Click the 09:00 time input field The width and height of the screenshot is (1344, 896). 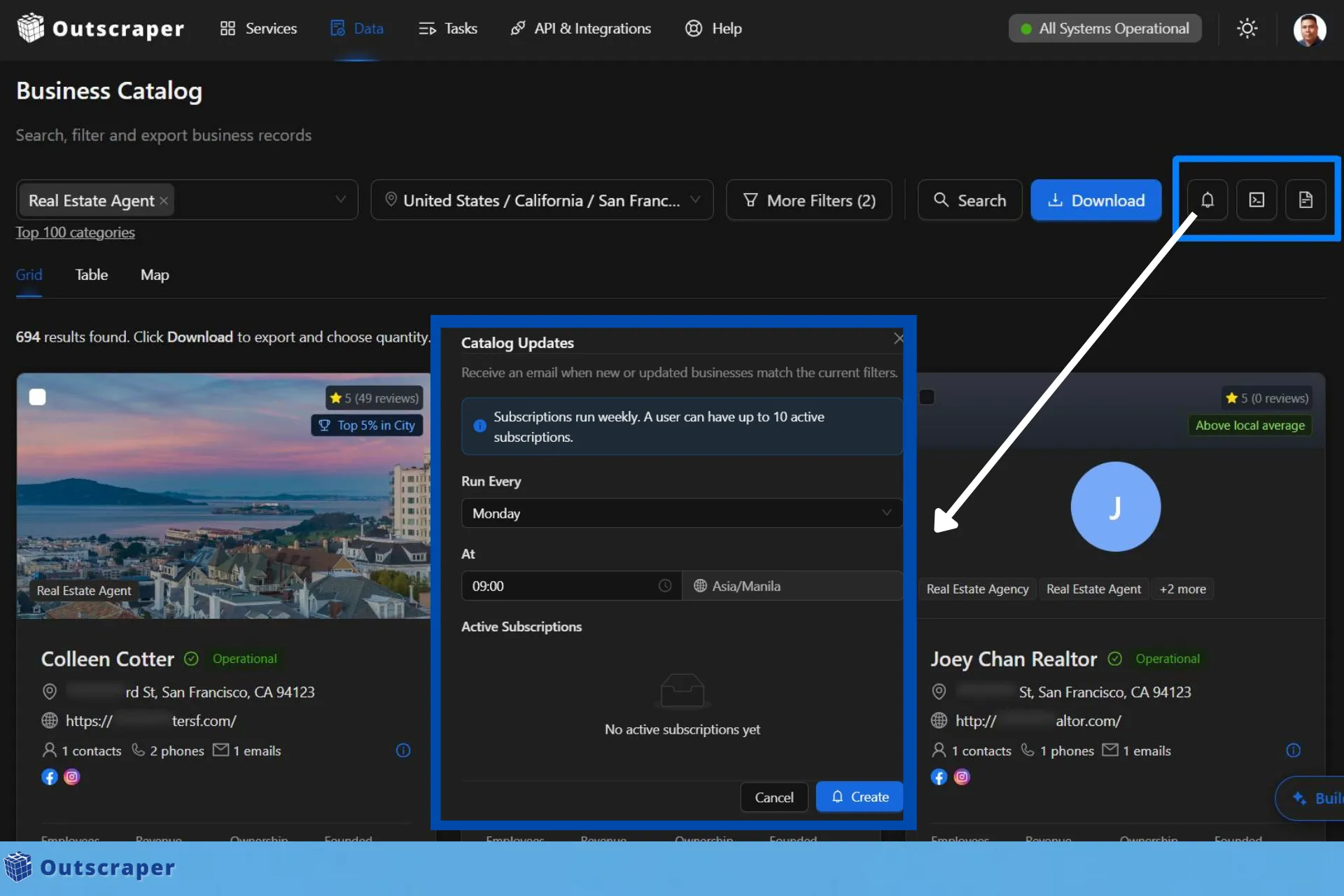(571, 586)
